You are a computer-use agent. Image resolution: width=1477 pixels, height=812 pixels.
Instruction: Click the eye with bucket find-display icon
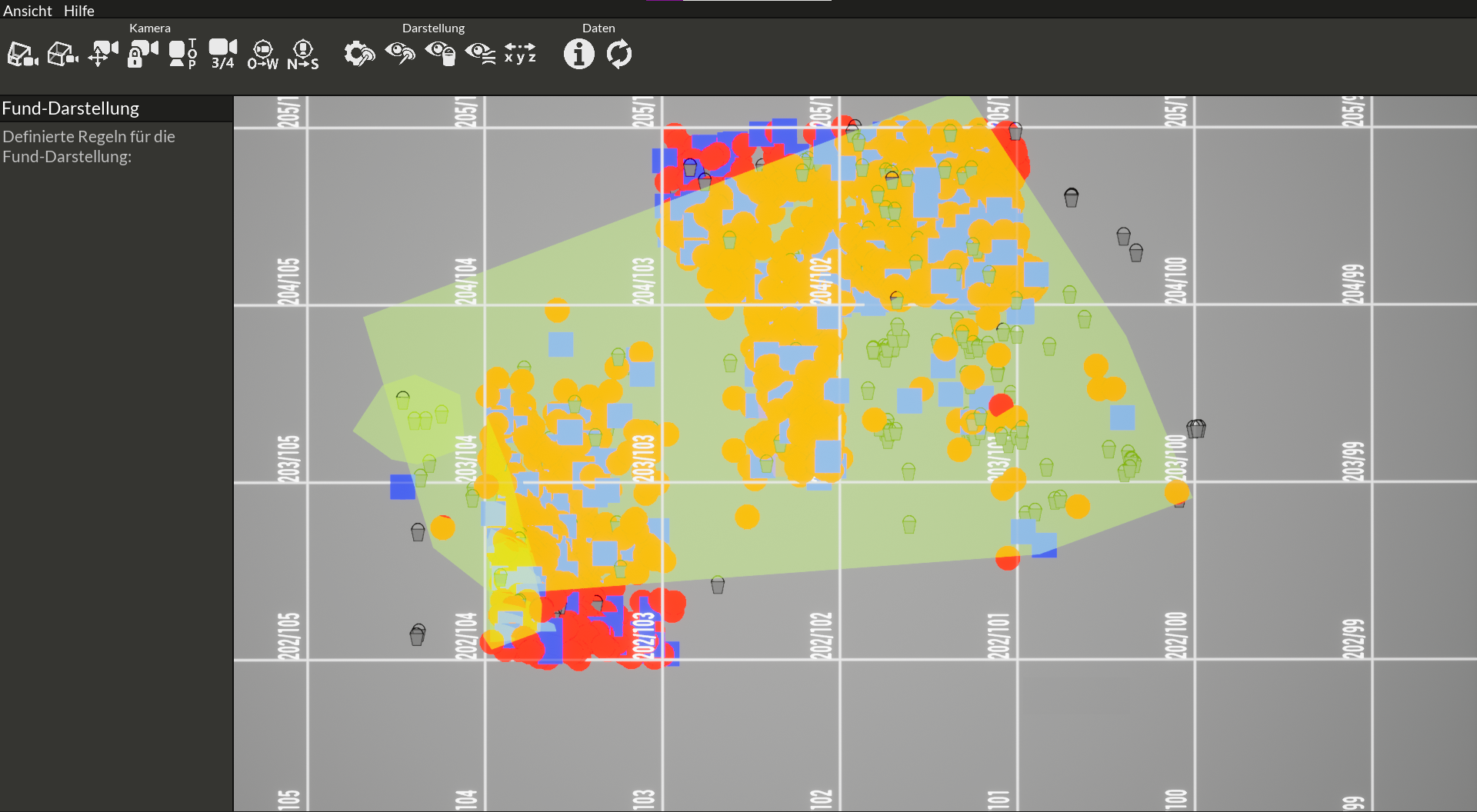tap(440, 54)
